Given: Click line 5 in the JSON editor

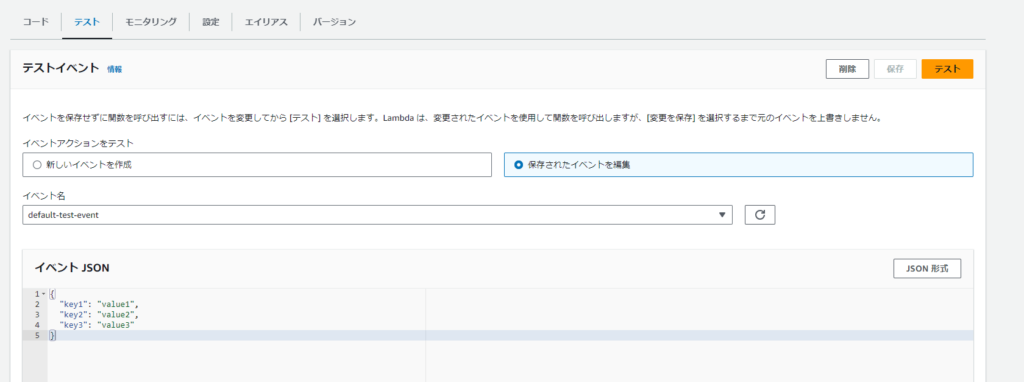Looking at the screenshot, I should point(511,335).
